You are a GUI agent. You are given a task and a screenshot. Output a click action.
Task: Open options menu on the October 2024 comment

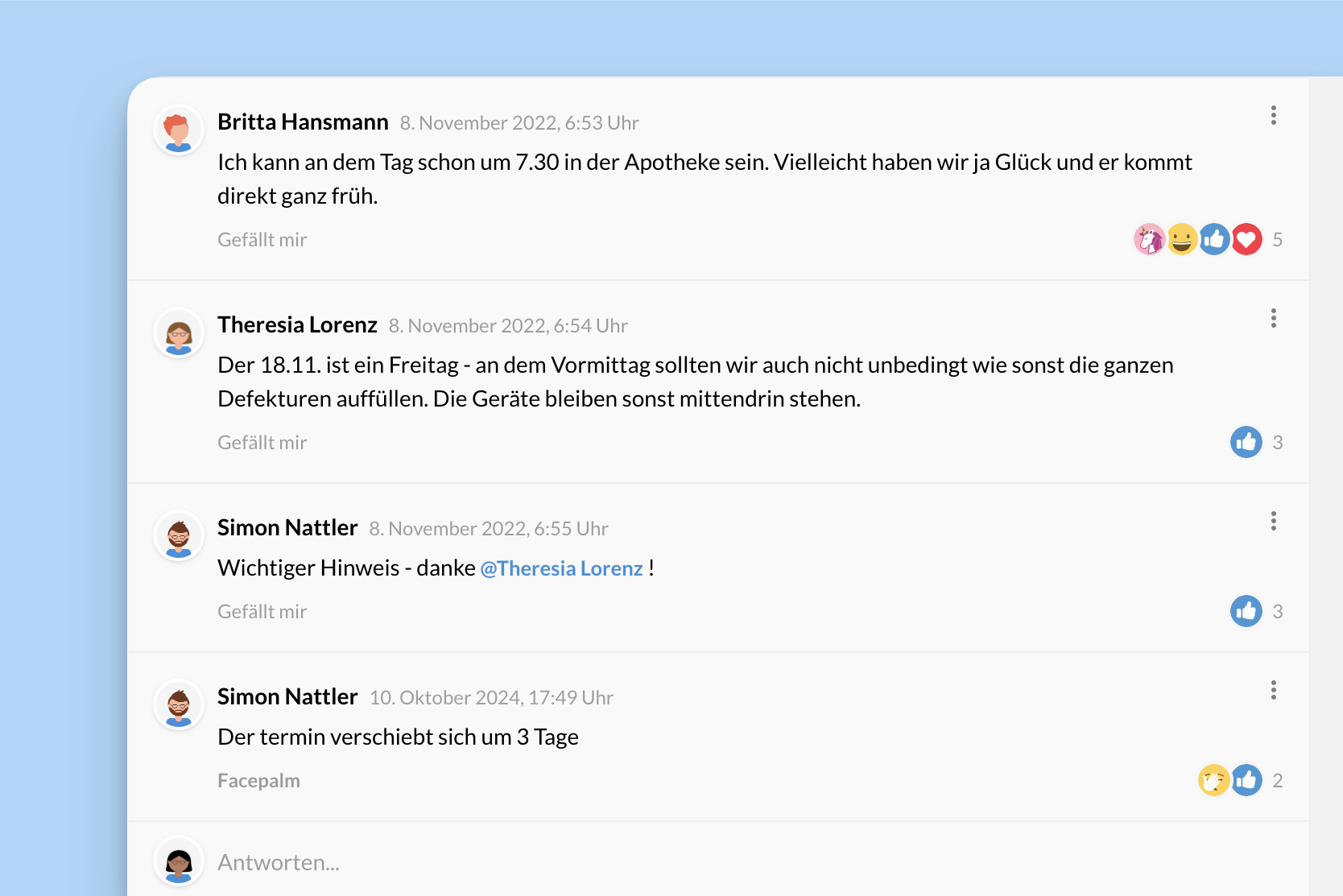point(1273,690)
